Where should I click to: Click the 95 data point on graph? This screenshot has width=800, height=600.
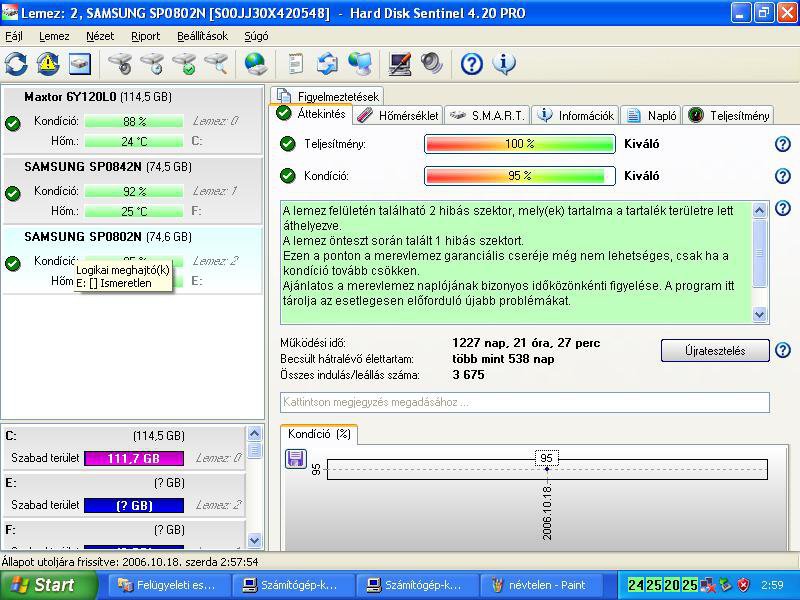click(546, 469)
